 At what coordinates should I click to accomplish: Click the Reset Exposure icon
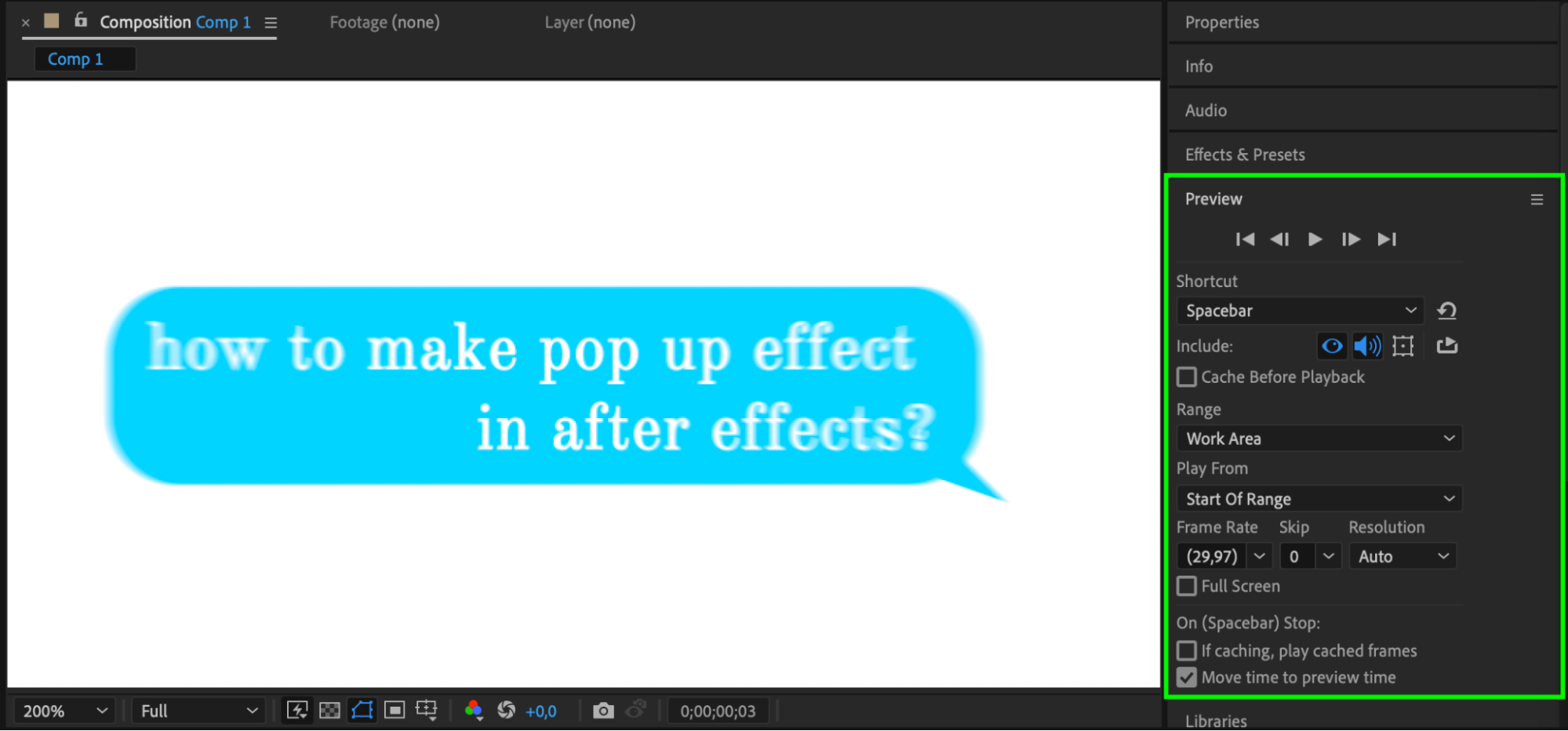507,711
